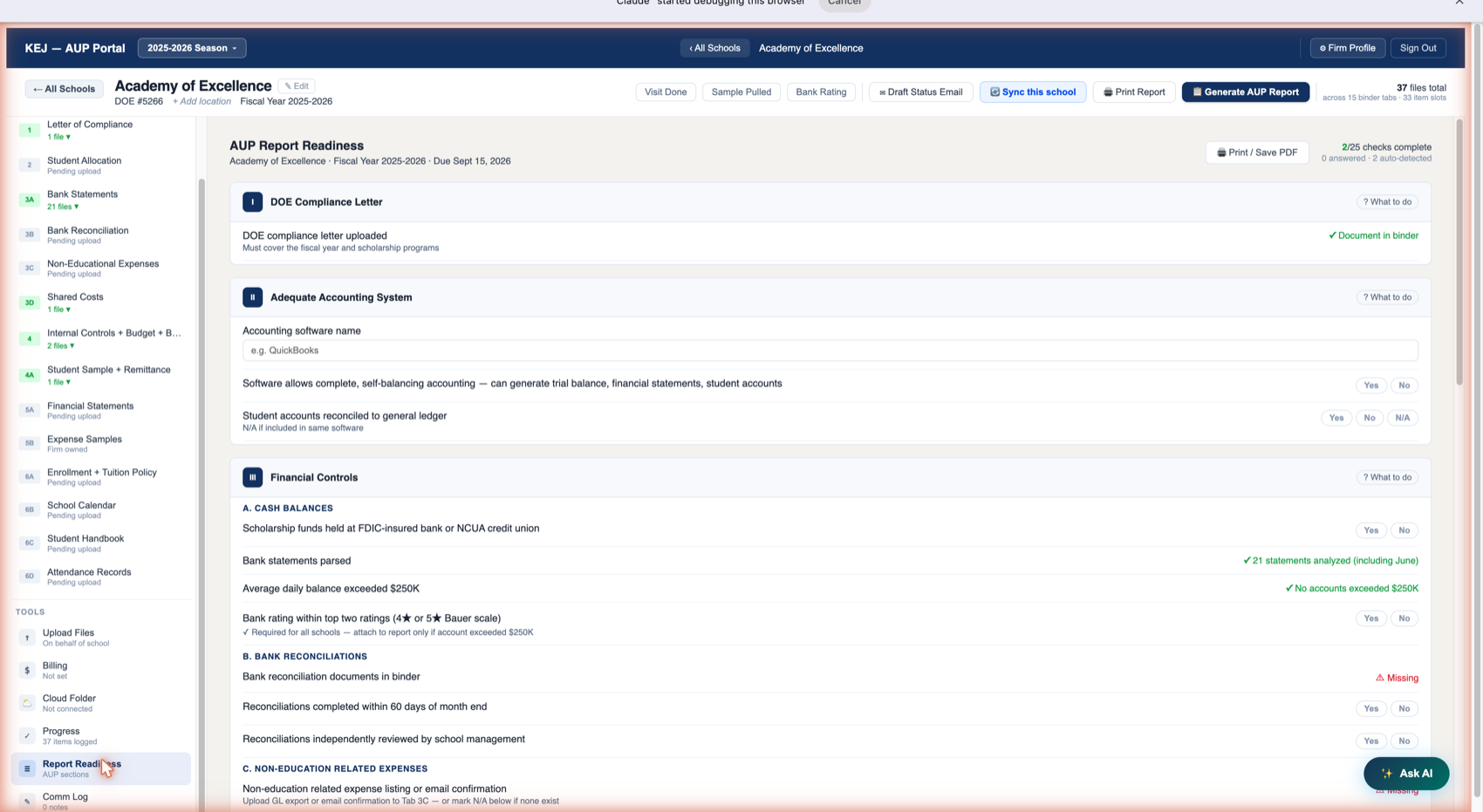Click the 3C badge beside Non-Educational Expenses

point(29,268)
